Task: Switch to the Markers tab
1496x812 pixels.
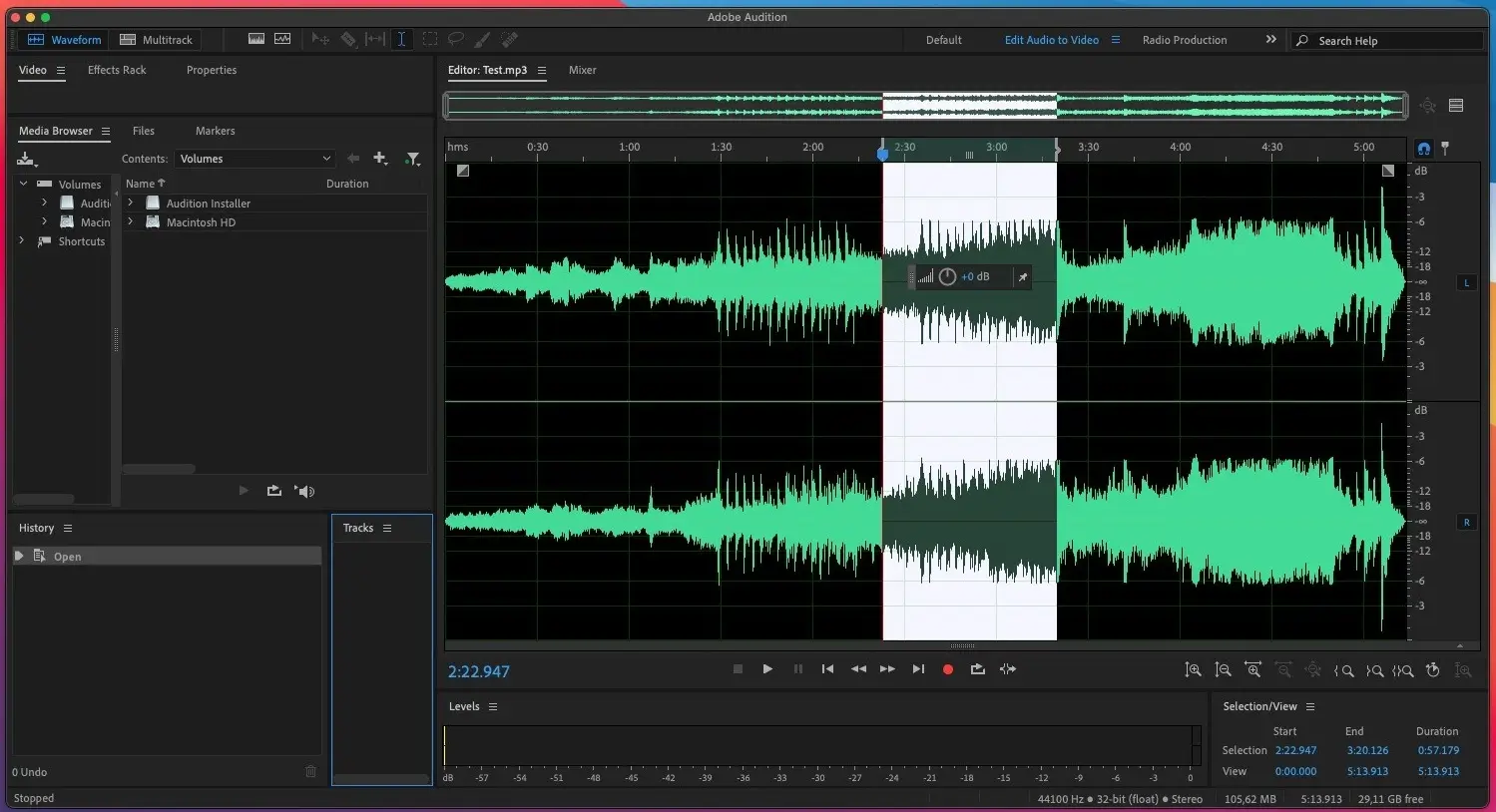Action: tap(216, 131)
